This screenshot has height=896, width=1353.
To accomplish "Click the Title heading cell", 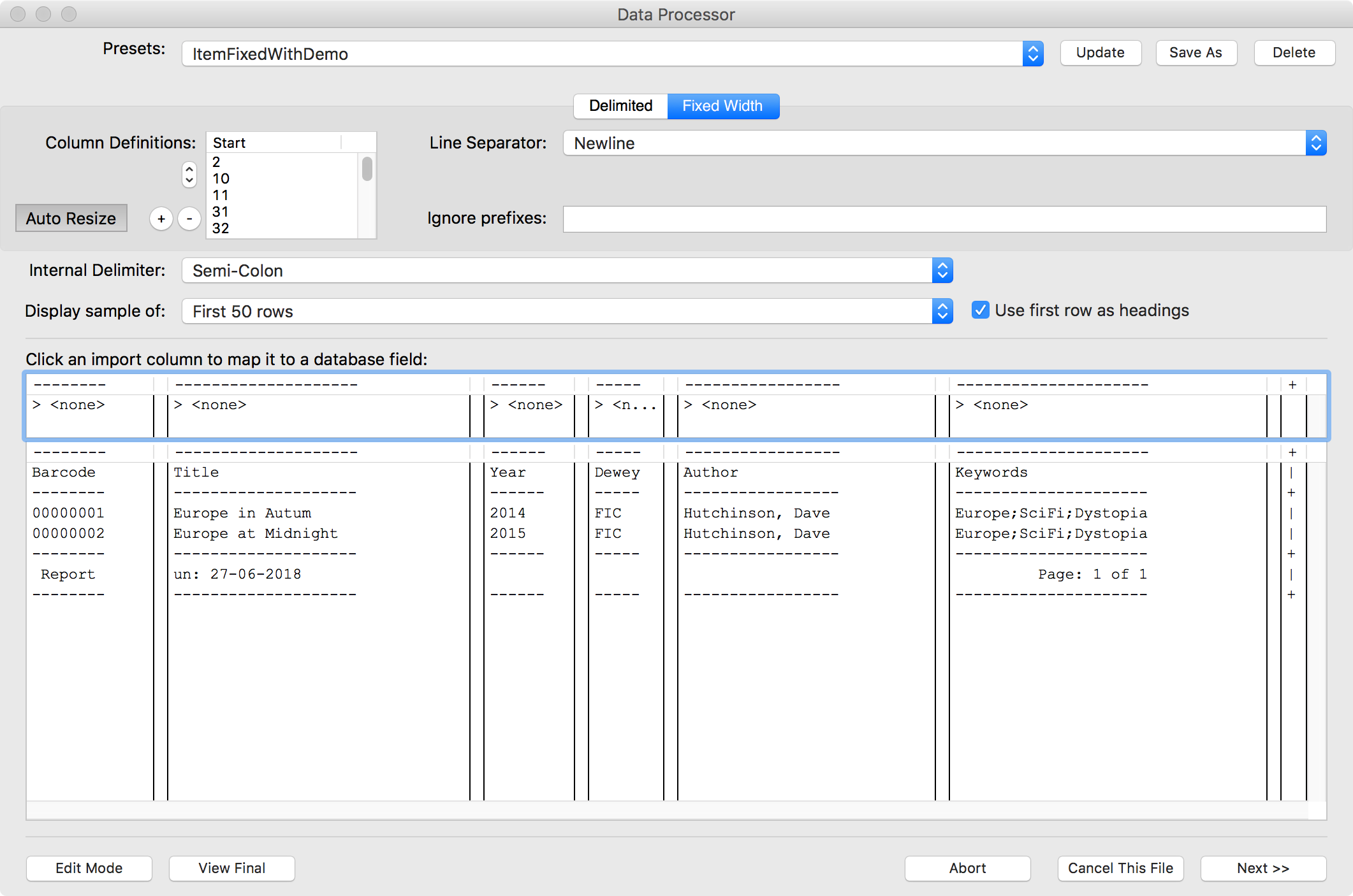I will (x=196, y=472).
